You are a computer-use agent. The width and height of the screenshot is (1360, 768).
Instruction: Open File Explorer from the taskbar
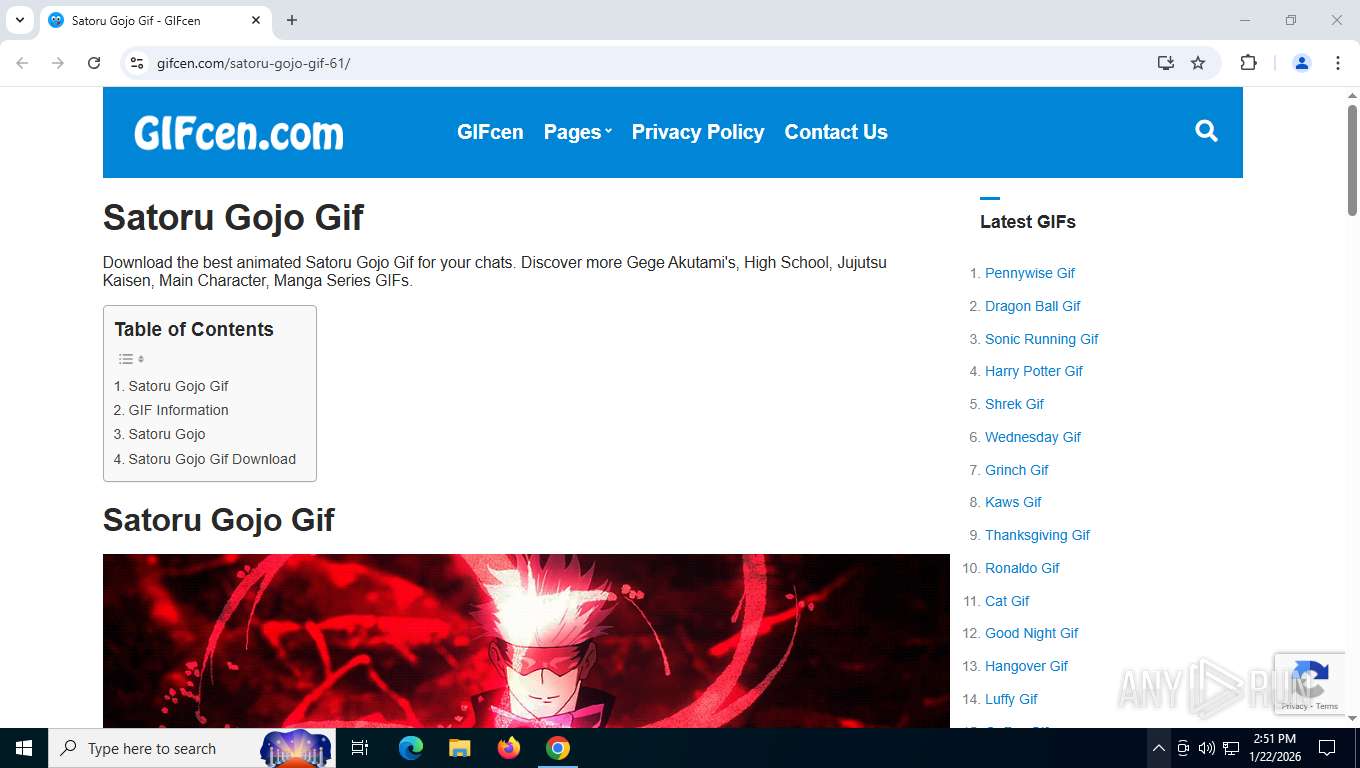click(x=459, y=748)
